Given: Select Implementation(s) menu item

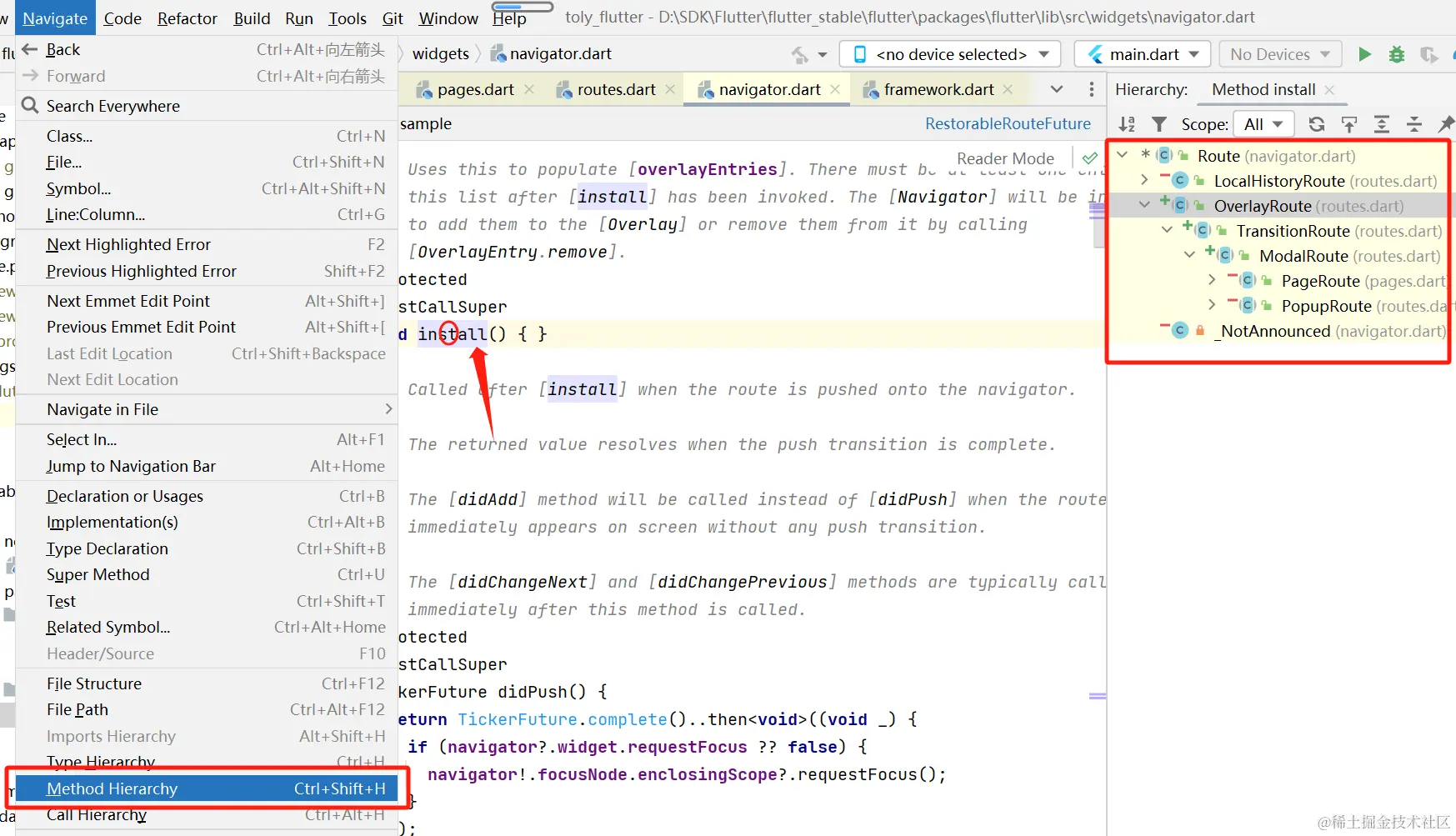Looking at the screenshot, I should point(207,522).
